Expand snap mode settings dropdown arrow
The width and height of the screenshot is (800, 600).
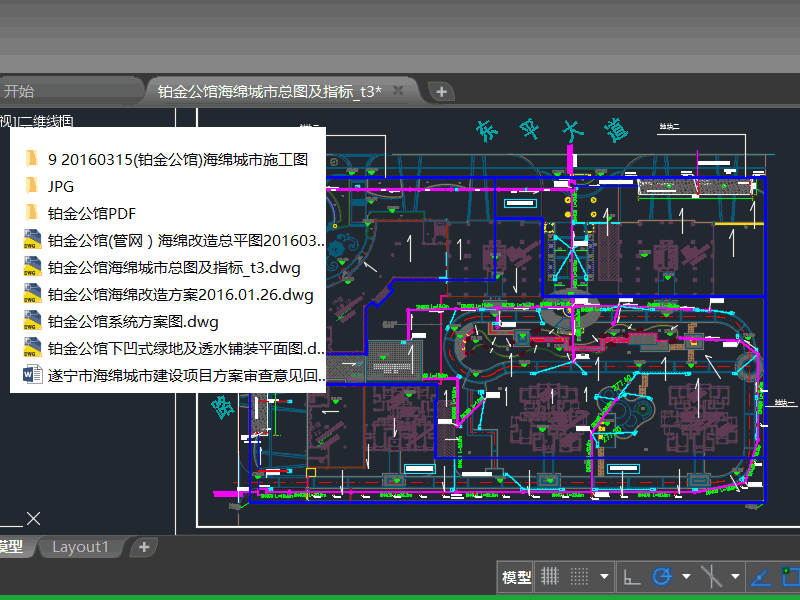[x=604, y=577]
